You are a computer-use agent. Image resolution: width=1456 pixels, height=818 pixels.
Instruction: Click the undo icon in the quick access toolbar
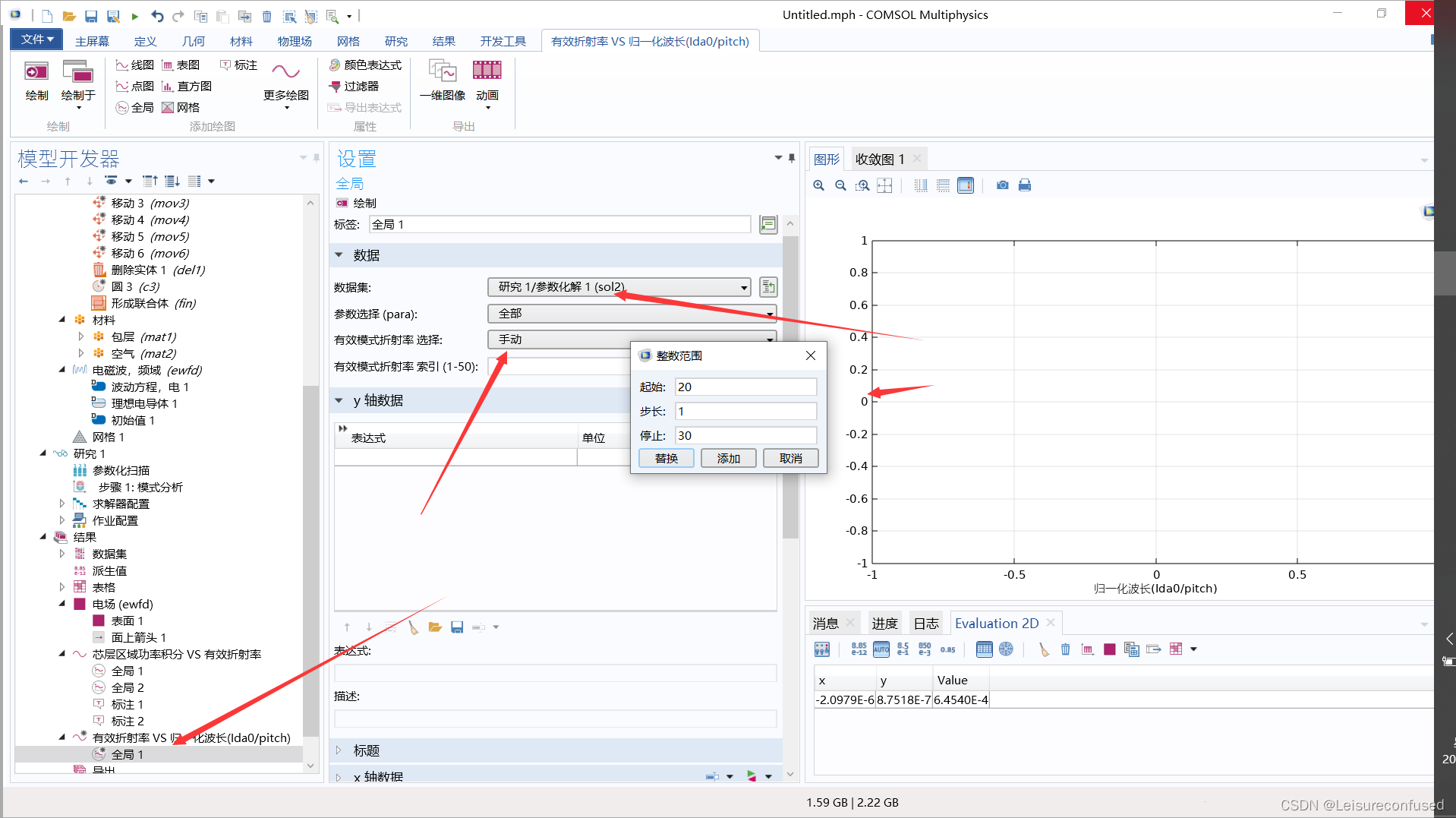pos(156,16)
